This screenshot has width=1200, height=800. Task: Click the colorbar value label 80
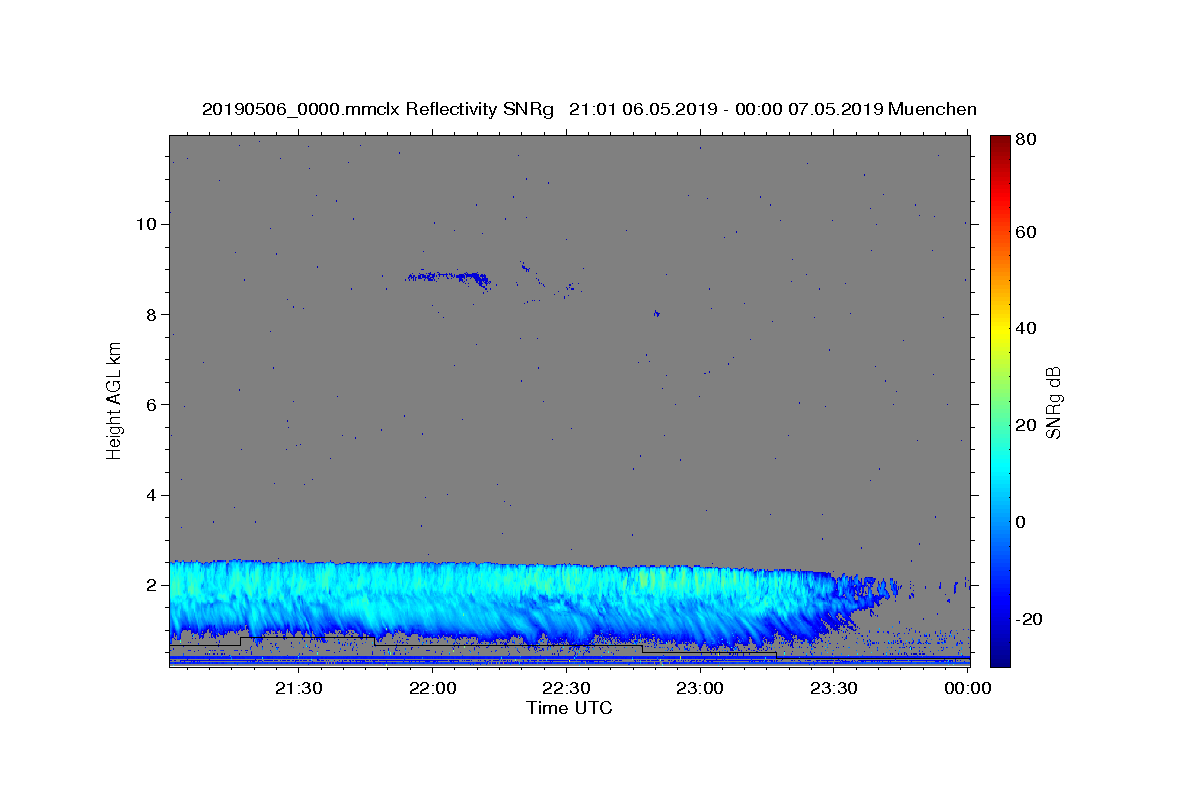1024,140
